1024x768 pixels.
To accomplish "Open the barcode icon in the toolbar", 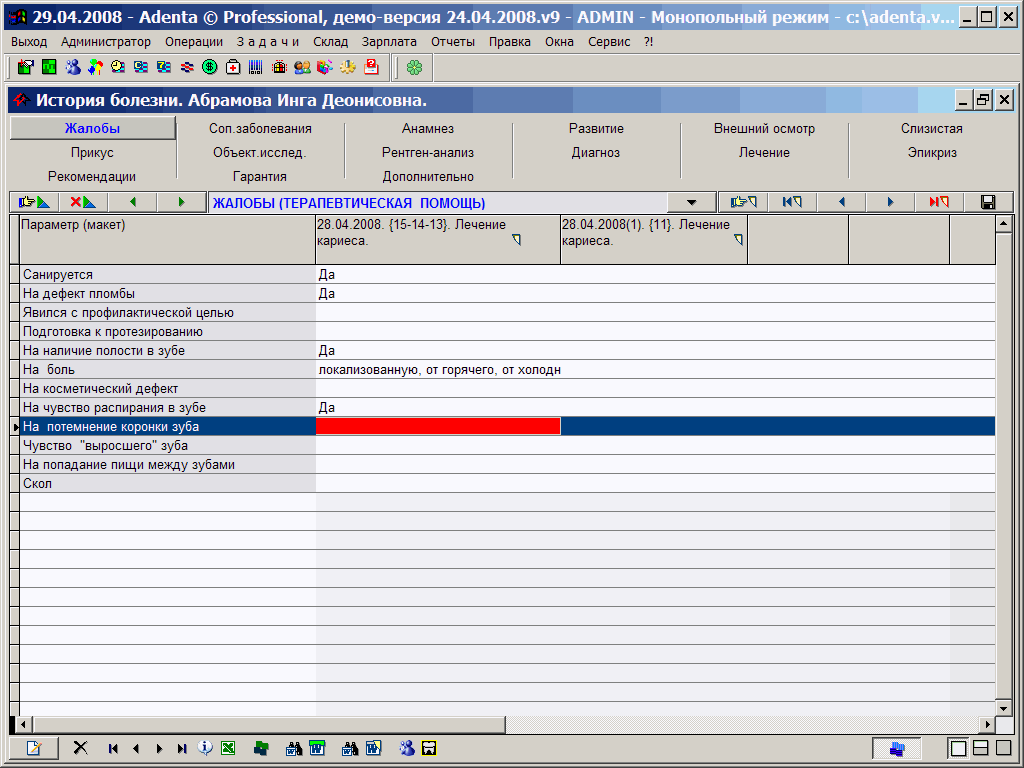I will click(x=256, y=67).
